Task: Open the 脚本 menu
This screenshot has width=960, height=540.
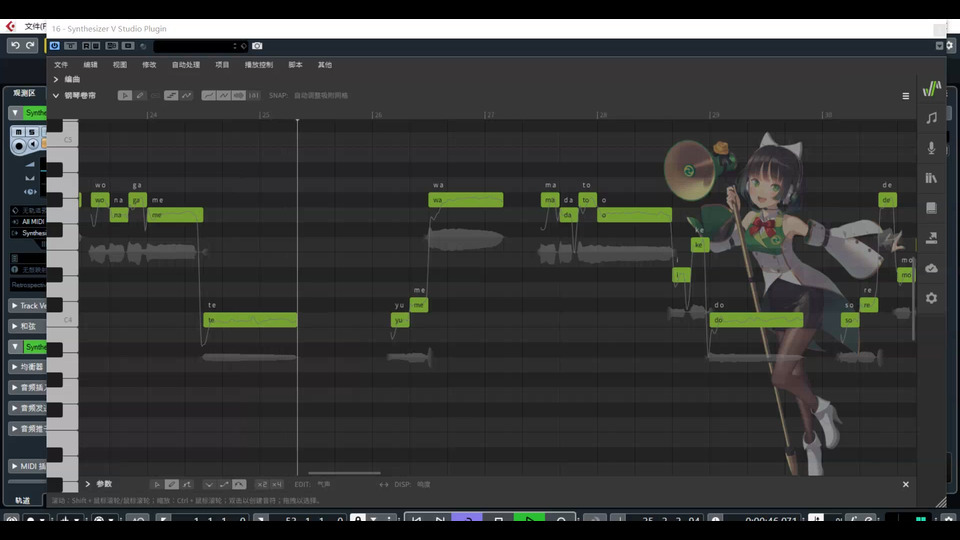Action: coord(295,64)
